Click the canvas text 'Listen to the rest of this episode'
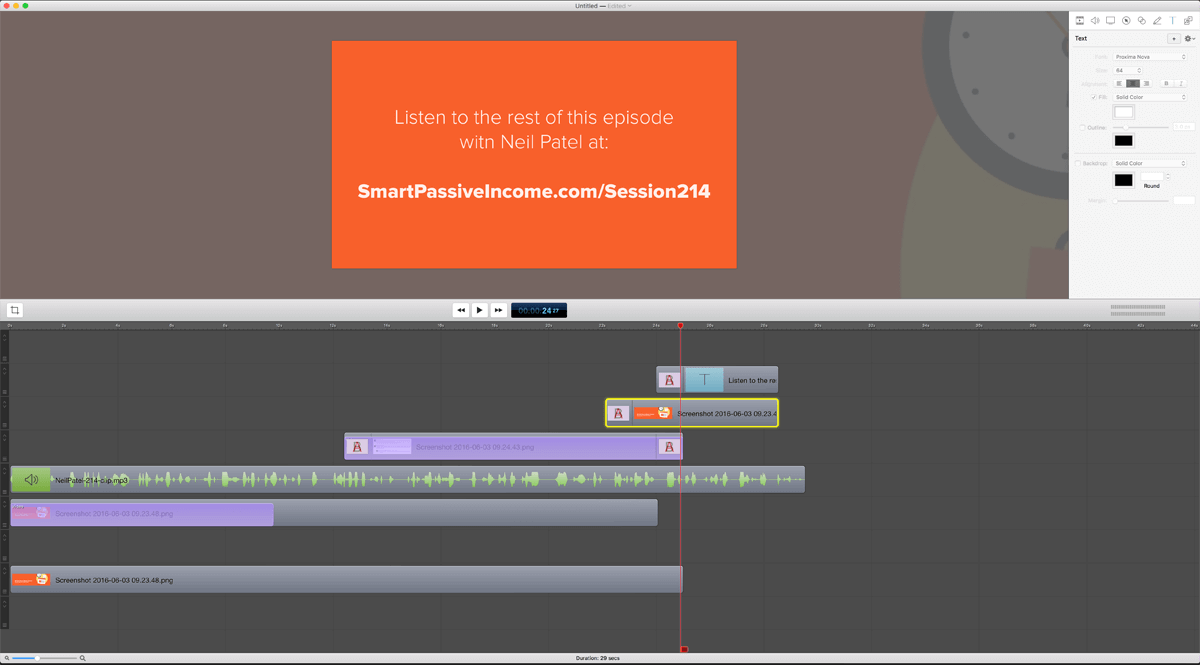1200x665 pixels. coord(534,117)
